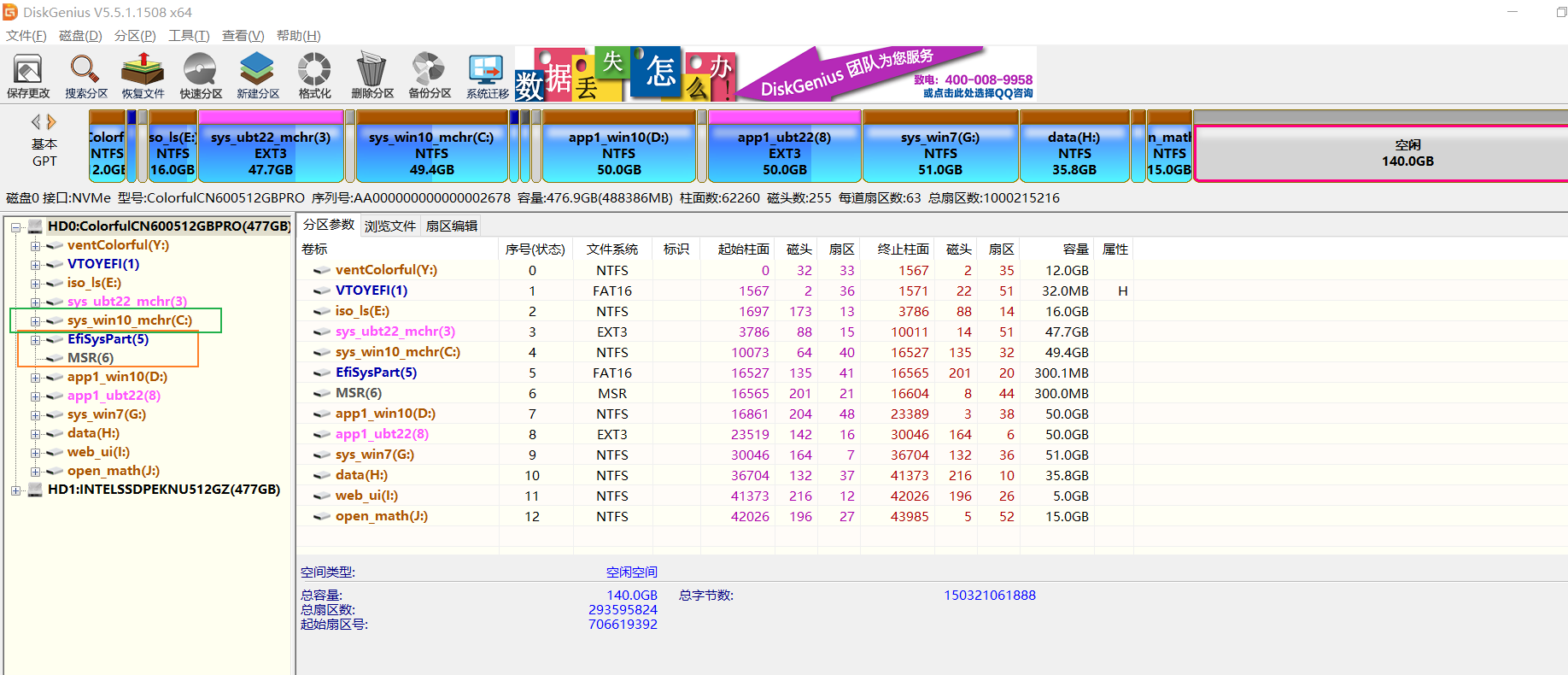Go to previous disk with left arrow
Screen dimensions: 1568x675
pyautogui.click(x=36, y=121)
